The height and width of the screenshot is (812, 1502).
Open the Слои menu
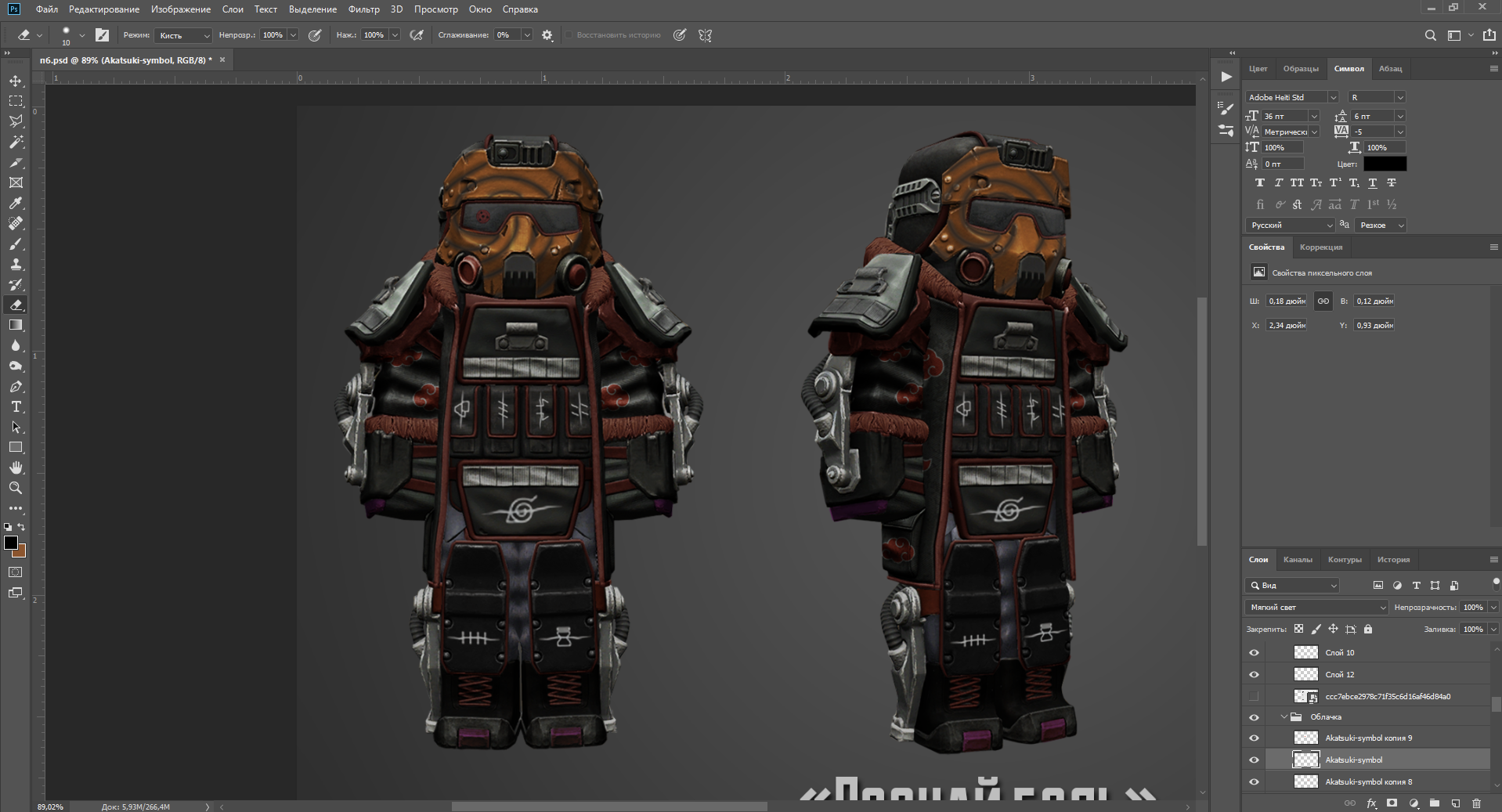(233, 9)
